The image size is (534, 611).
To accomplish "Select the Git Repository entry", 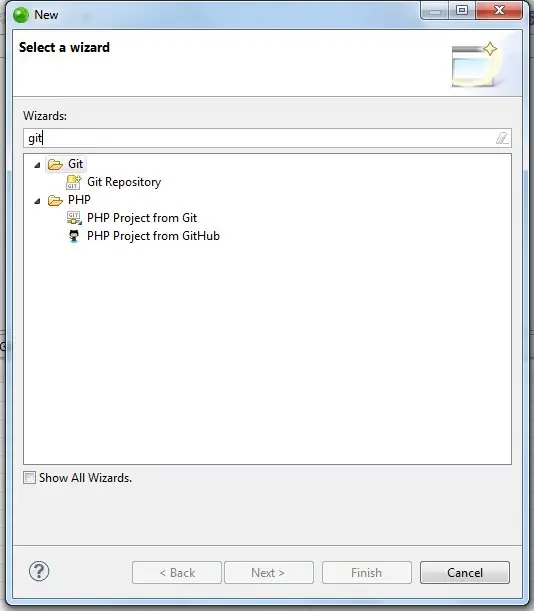I will pyautogui.click(x=124, y=182).
